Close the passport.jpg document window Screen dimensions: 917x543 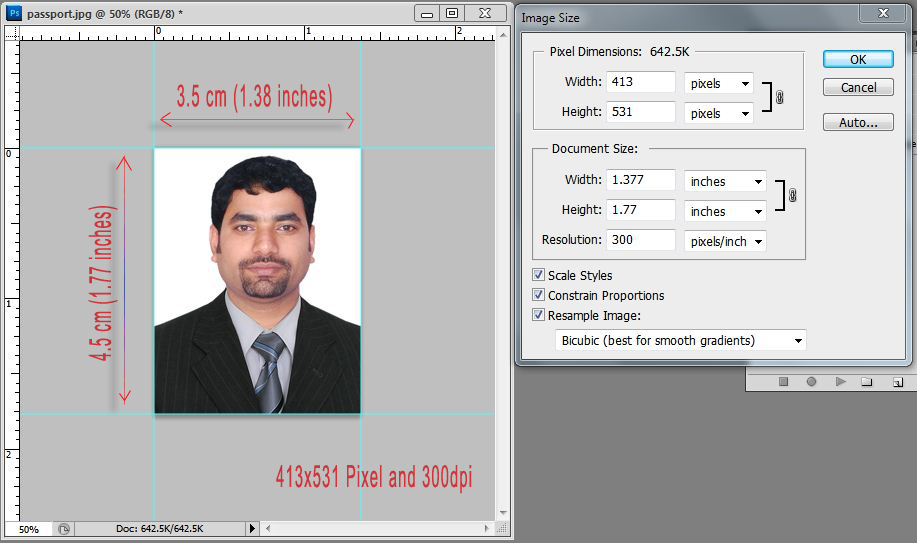[485, 13]
